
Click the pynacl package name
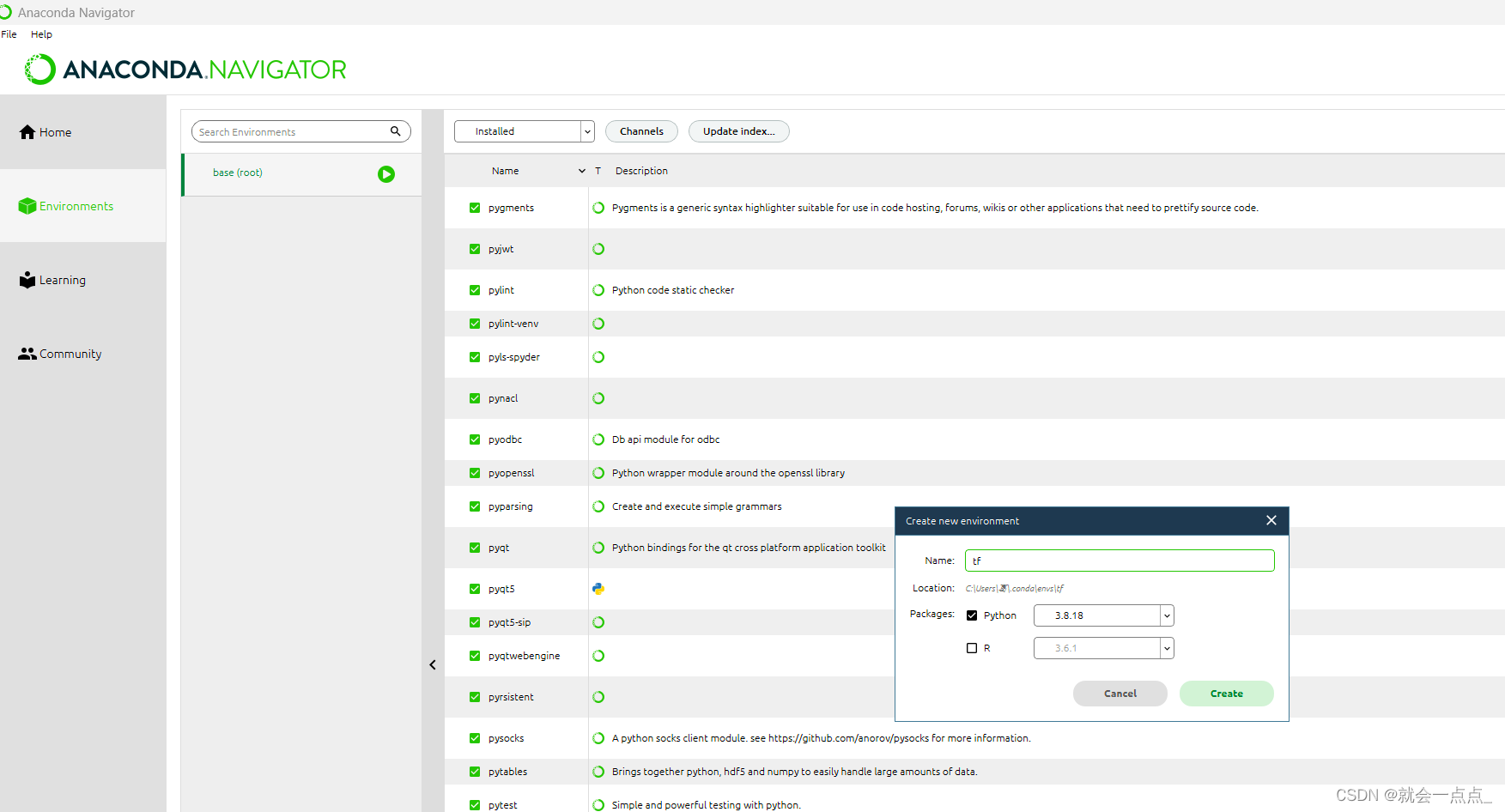point(503,398)
